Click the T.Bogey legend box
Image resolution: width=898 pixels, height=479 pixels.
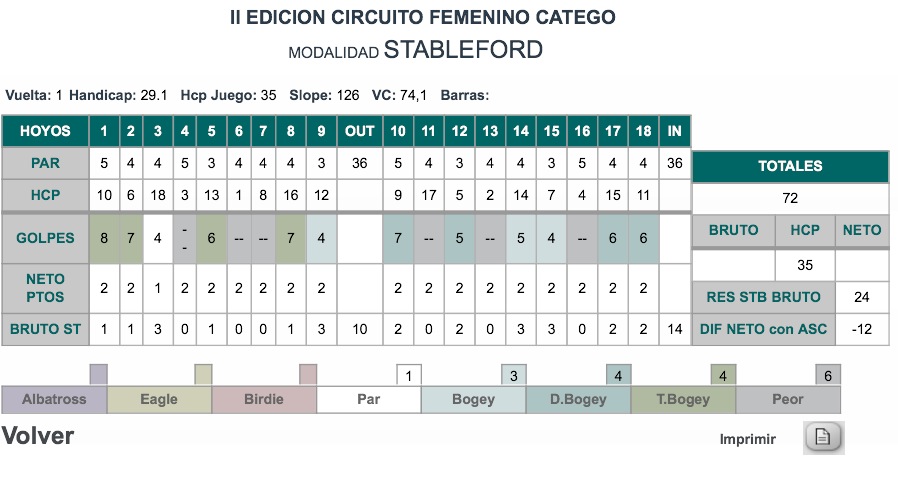[683, 399]
